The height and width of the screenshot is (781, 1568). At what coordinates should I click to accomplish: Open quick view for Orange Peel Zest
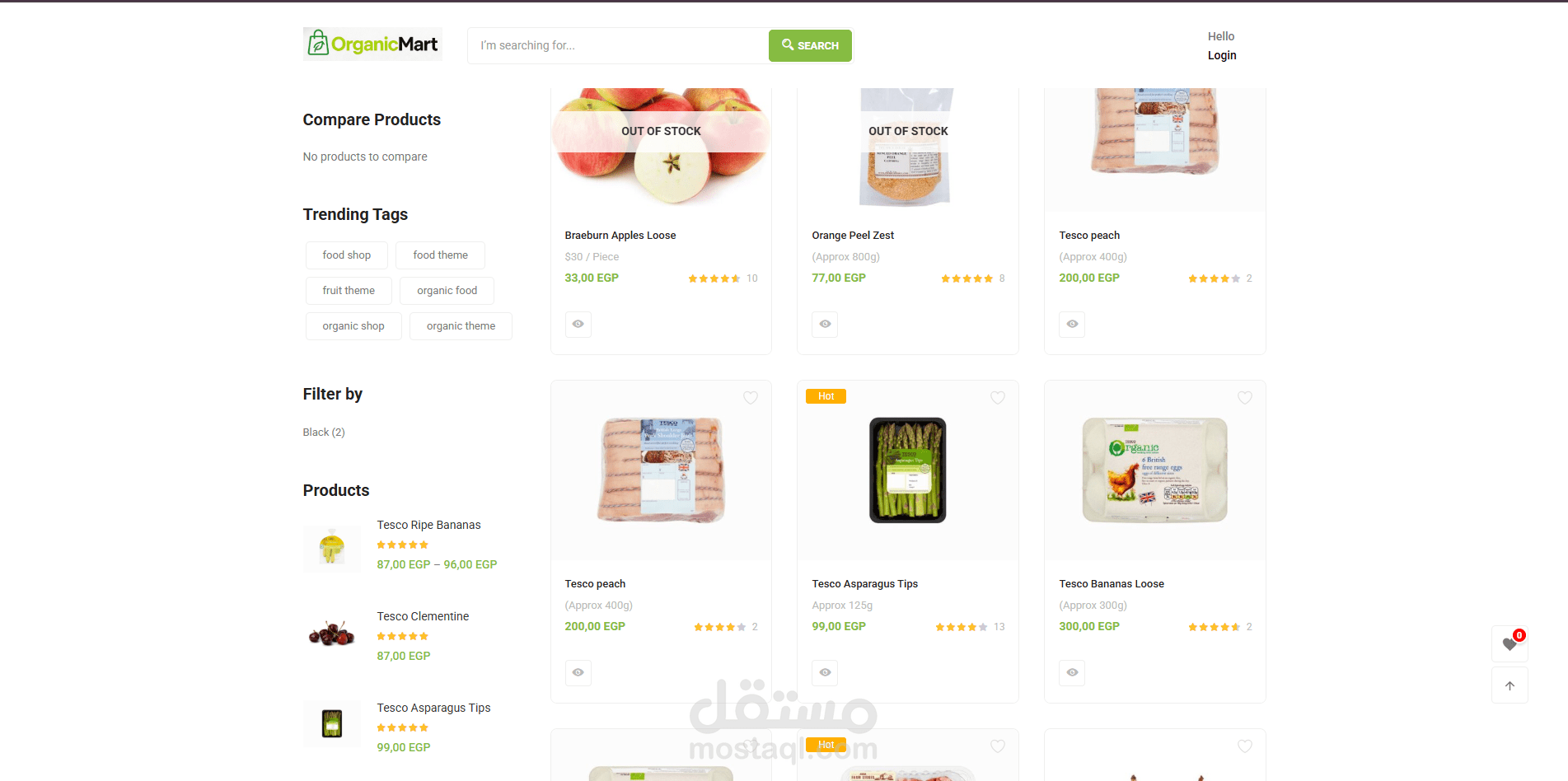coord(825,324)
